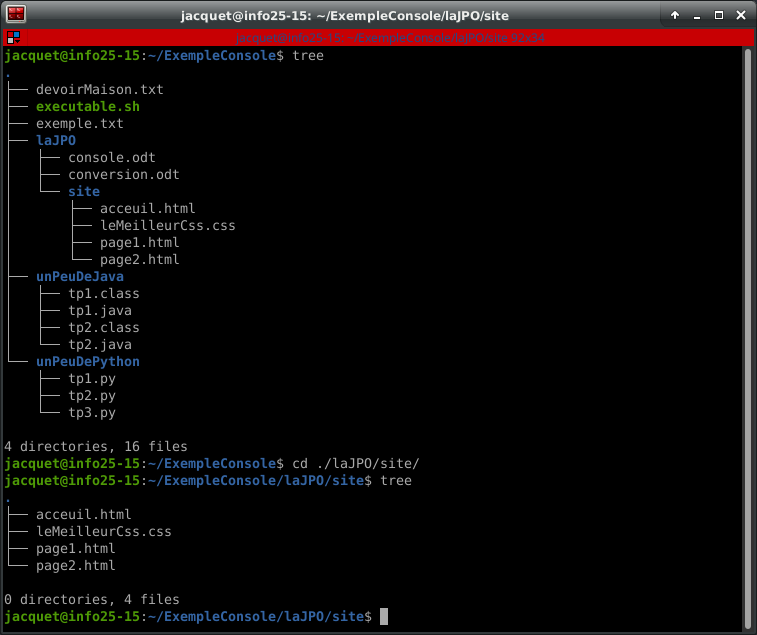The image size is (757, 635).
Task: Click the 'cd ./laJPO/site/' command text
Action: coord(355,463)
